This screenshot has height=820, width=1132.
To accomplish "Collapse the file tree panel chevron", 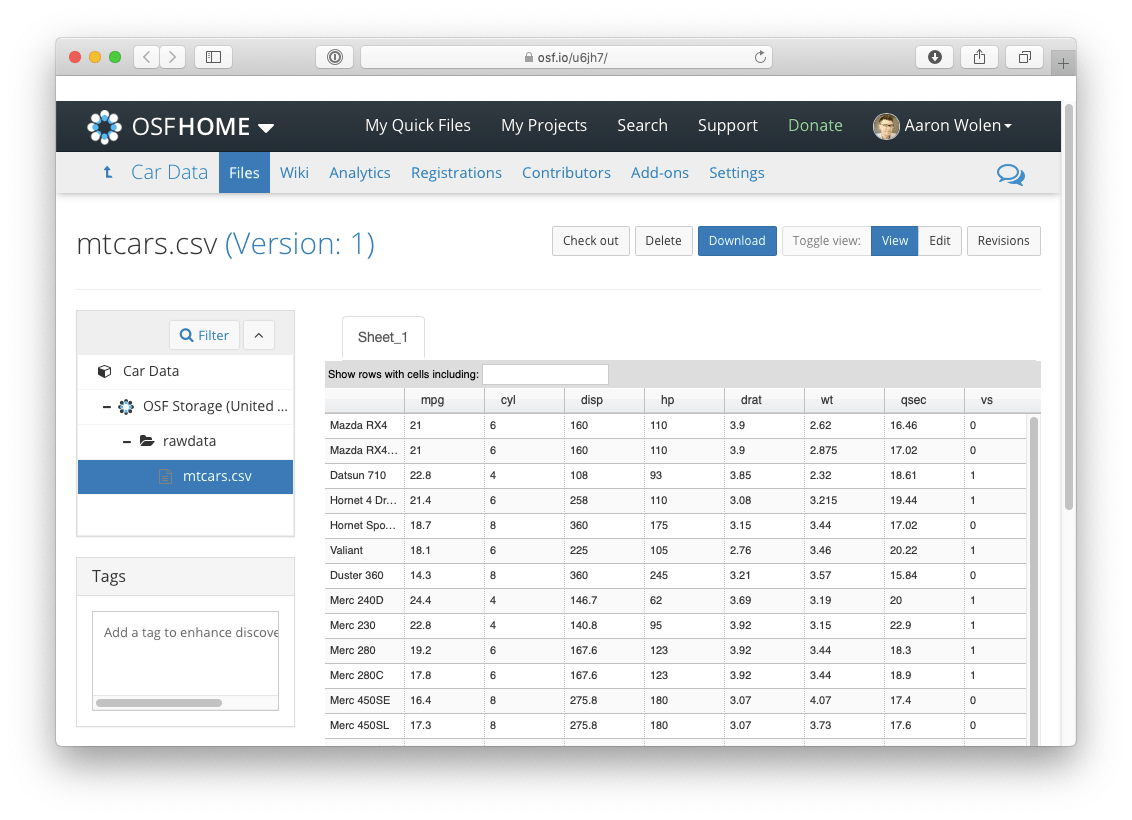I will coord(259,335).
